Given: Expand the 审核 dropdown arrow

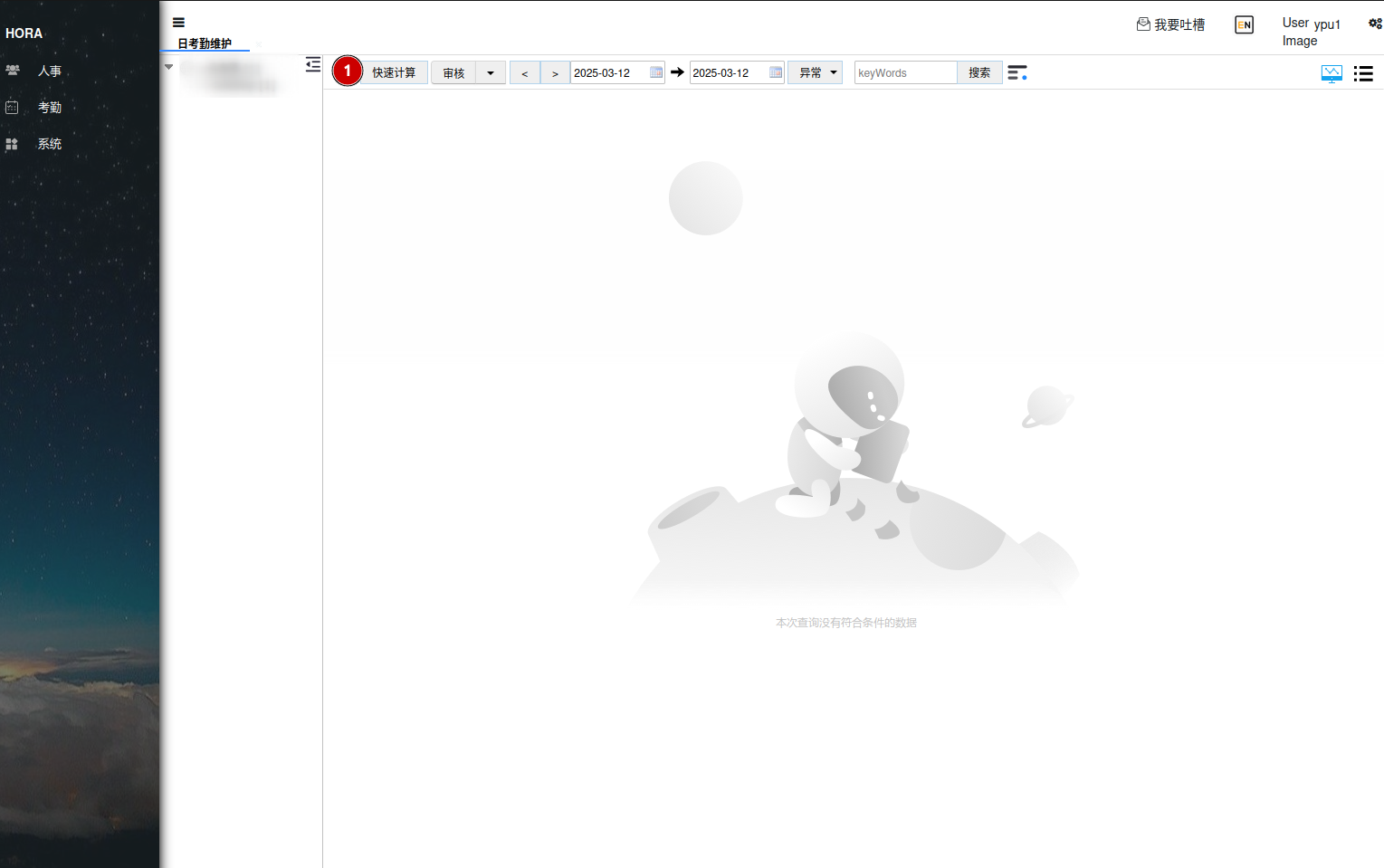Looking at the screenshot, I should click(491, 73).
